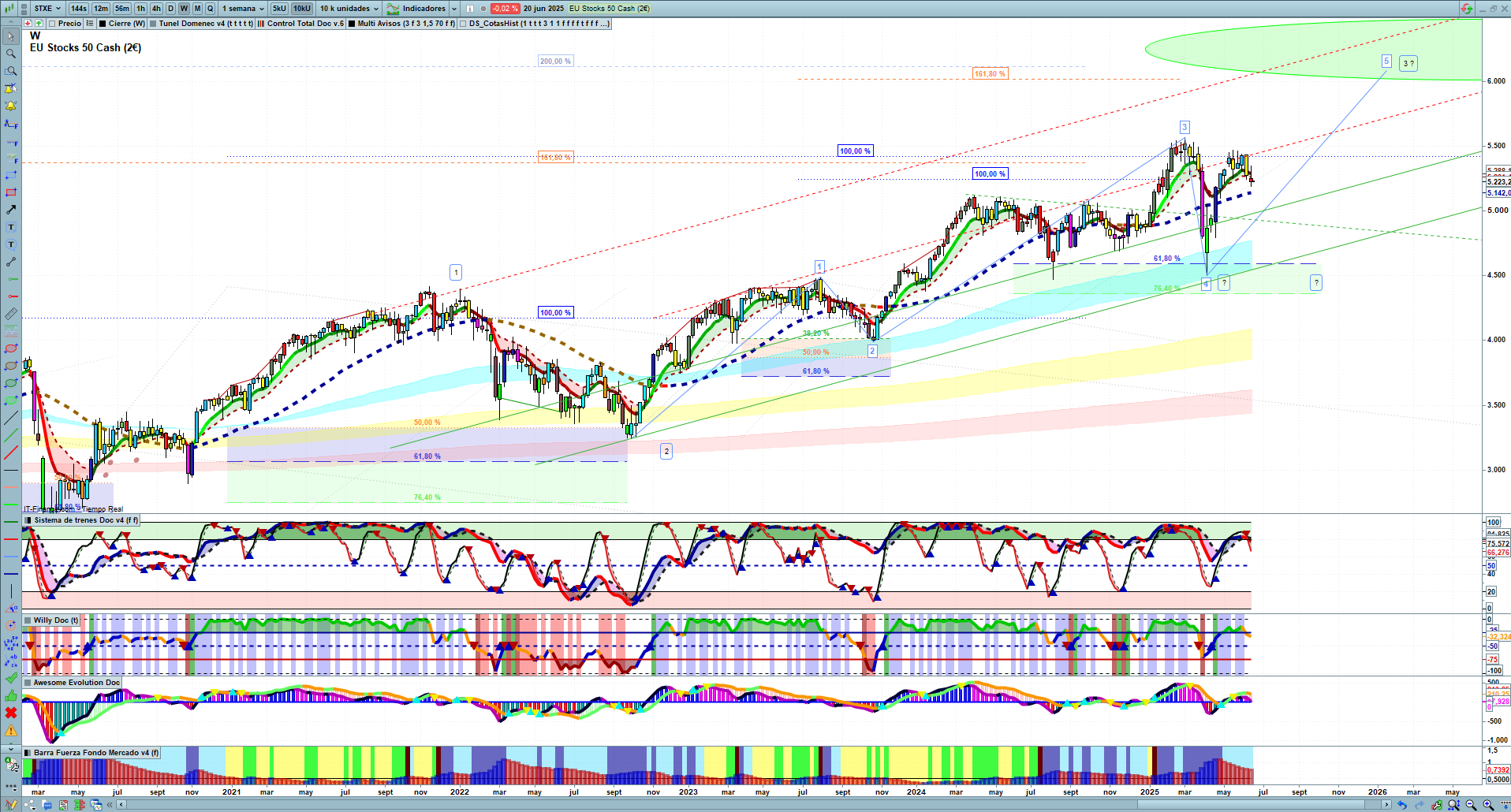Select the bell alert tool

click(10, 106)
